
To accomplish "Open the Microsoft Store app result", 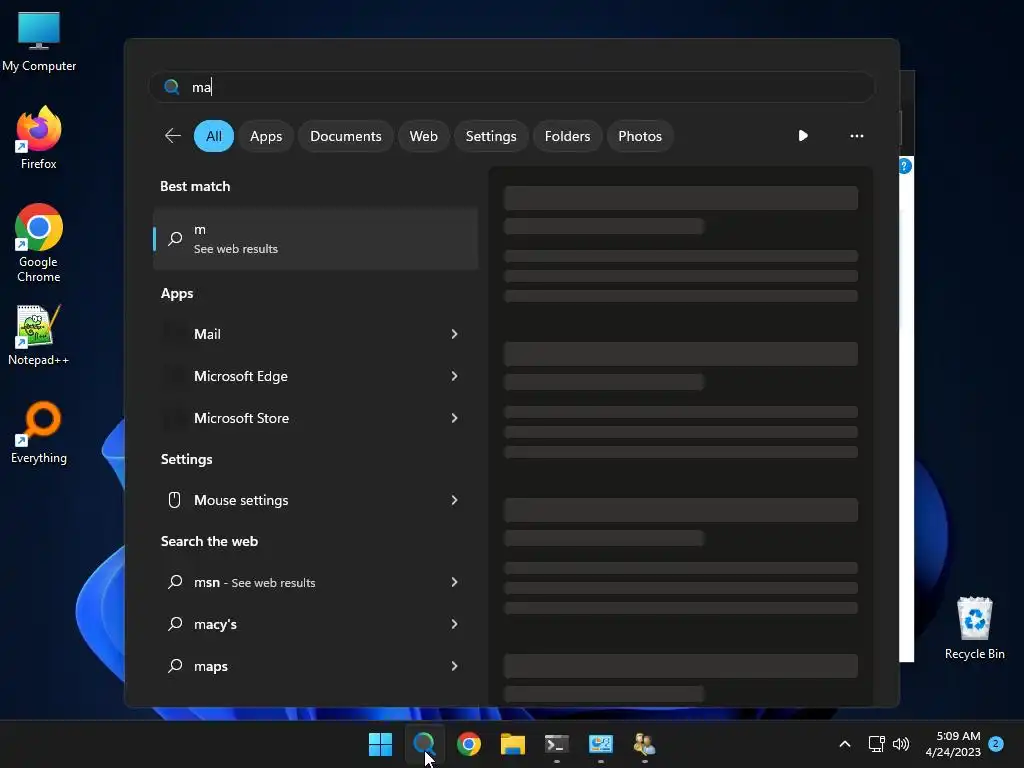I will click(315, 418).
